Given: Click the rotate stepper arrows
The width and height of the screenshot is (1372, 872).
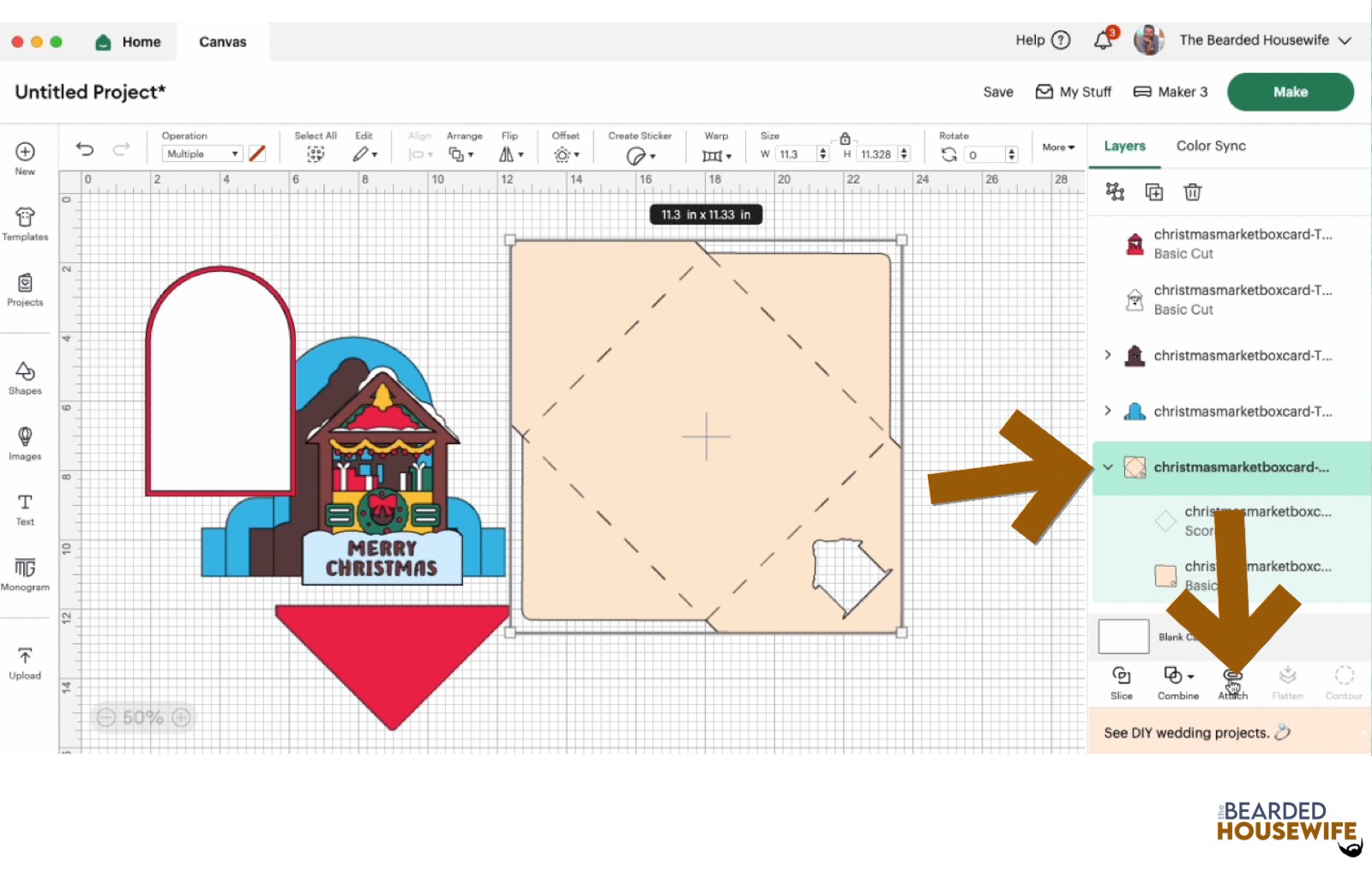Looking at the screenshot, I should 1012,154.
